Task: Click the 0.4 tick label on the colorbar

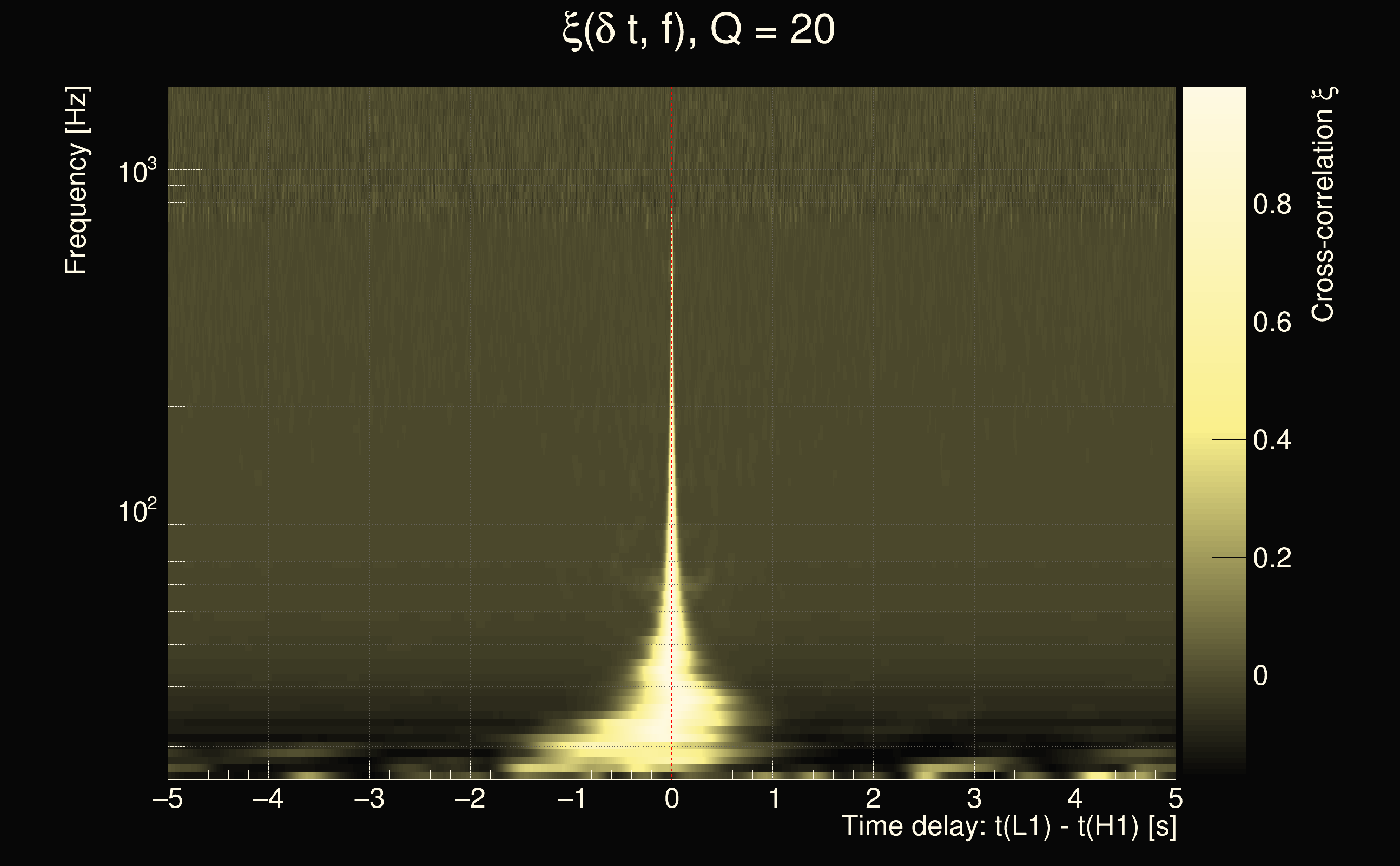Action: click(x=1272, y=441)
